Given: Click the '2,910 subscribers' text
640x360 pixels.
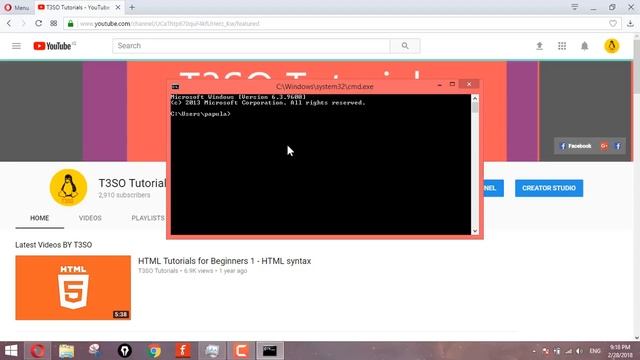Looking at the screenshot, I should (124, 195).
